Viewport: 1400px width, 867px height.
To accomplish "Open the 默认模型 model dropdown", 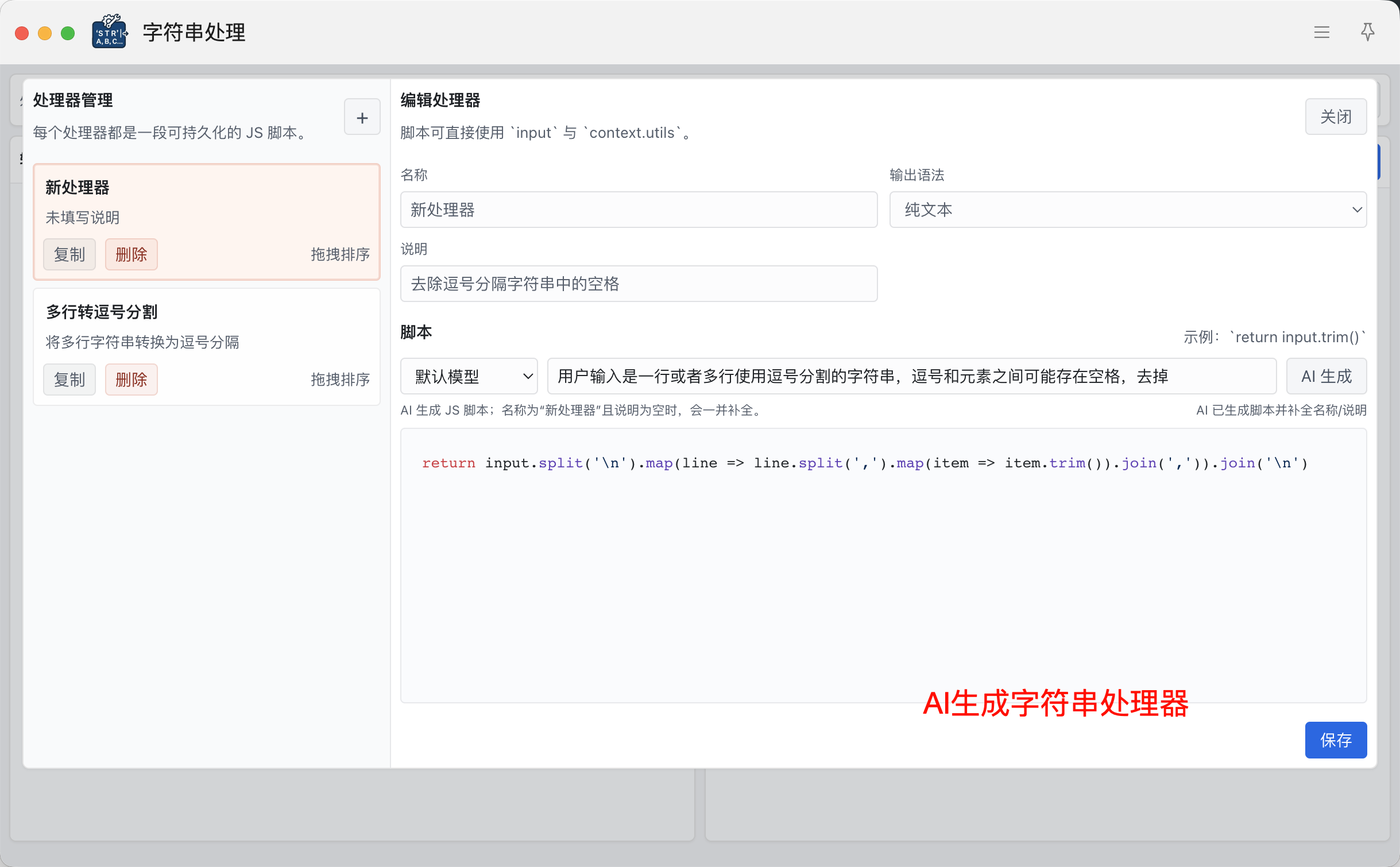I will [469, 376].
